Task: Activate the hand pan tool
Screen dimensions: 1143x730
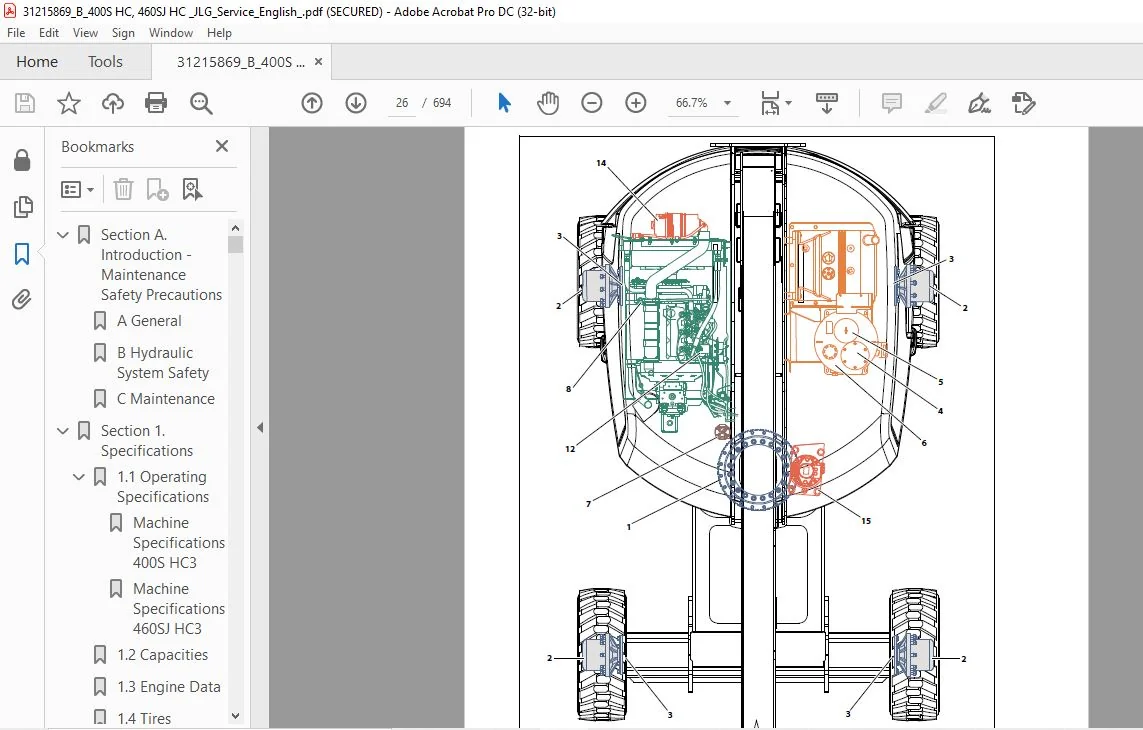Action: [x=547, y=103]
